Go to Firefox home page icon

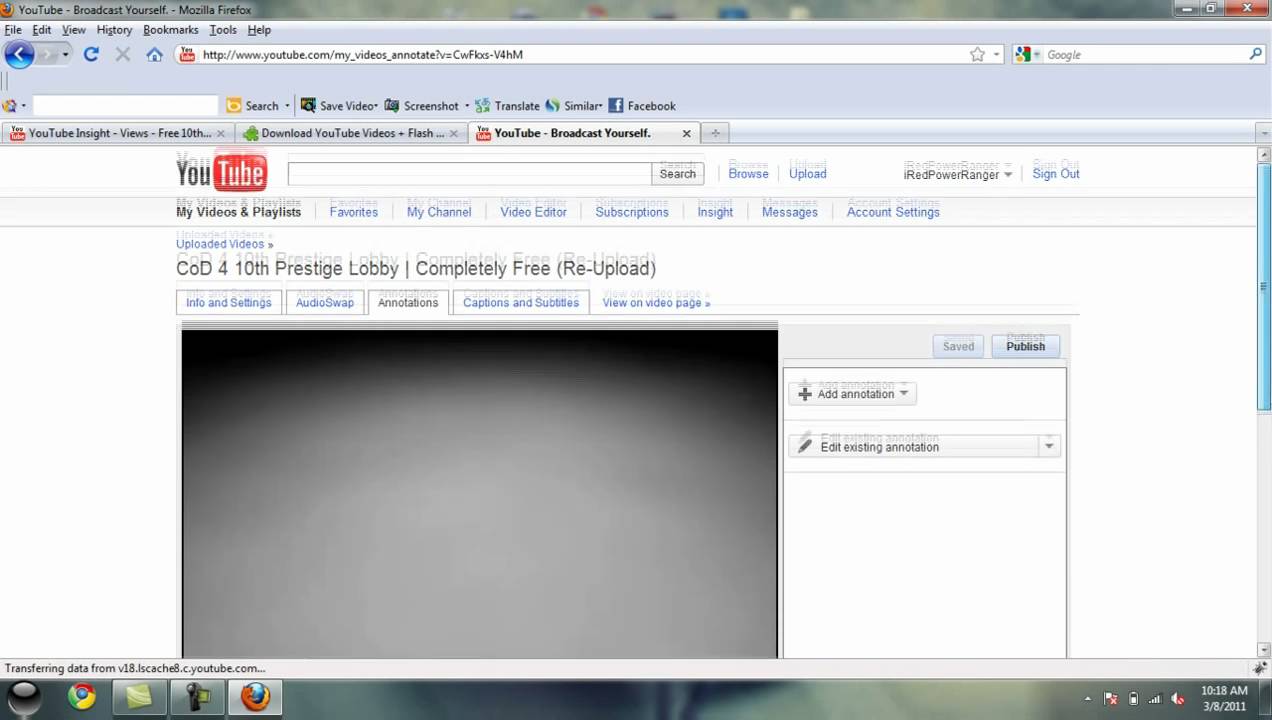click(x=154, y=54)
